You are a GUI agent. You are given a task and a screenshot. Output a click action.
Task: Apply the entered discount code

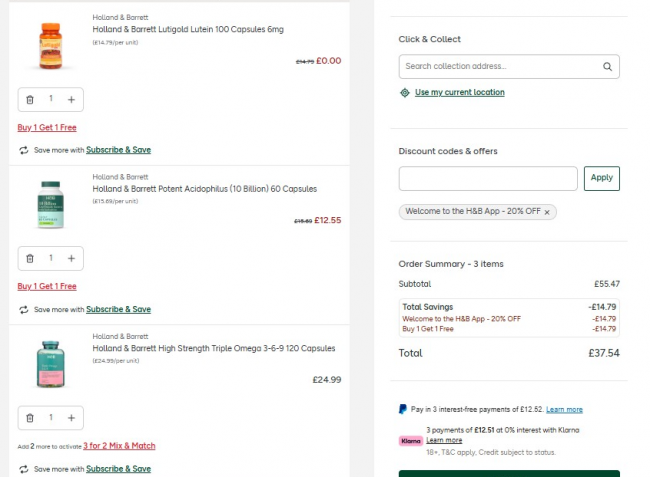pyautogui.click(x=601, y=178)
